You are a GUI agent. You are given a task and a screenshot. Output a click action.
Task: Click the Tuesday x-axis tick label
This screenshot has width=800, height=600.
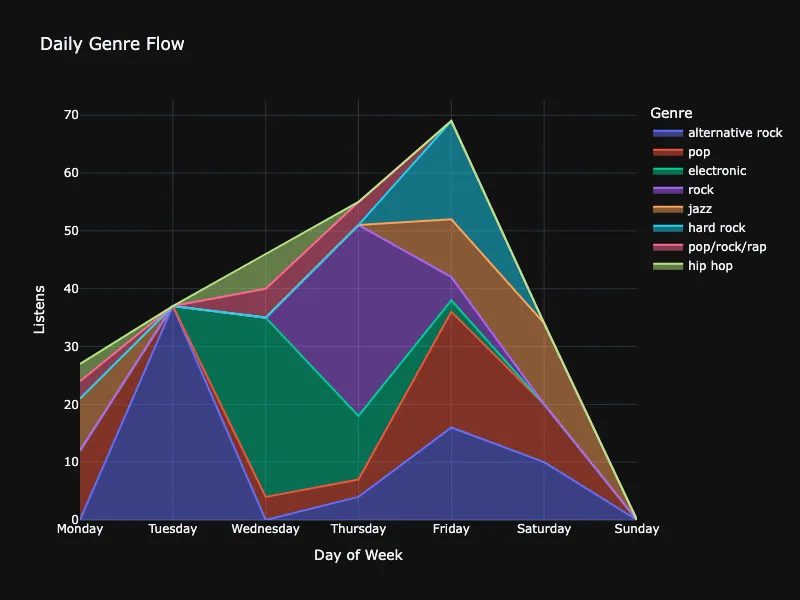[x=173, y=529]
